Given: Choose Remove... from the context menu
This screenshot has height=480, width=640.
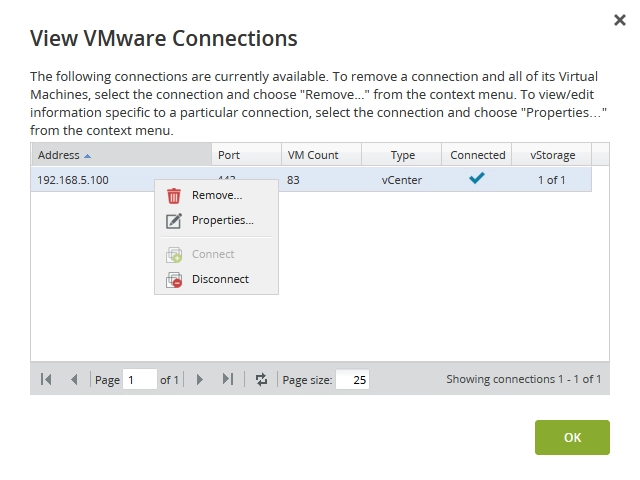Looking at the screenshot, I should coord(217,196).
